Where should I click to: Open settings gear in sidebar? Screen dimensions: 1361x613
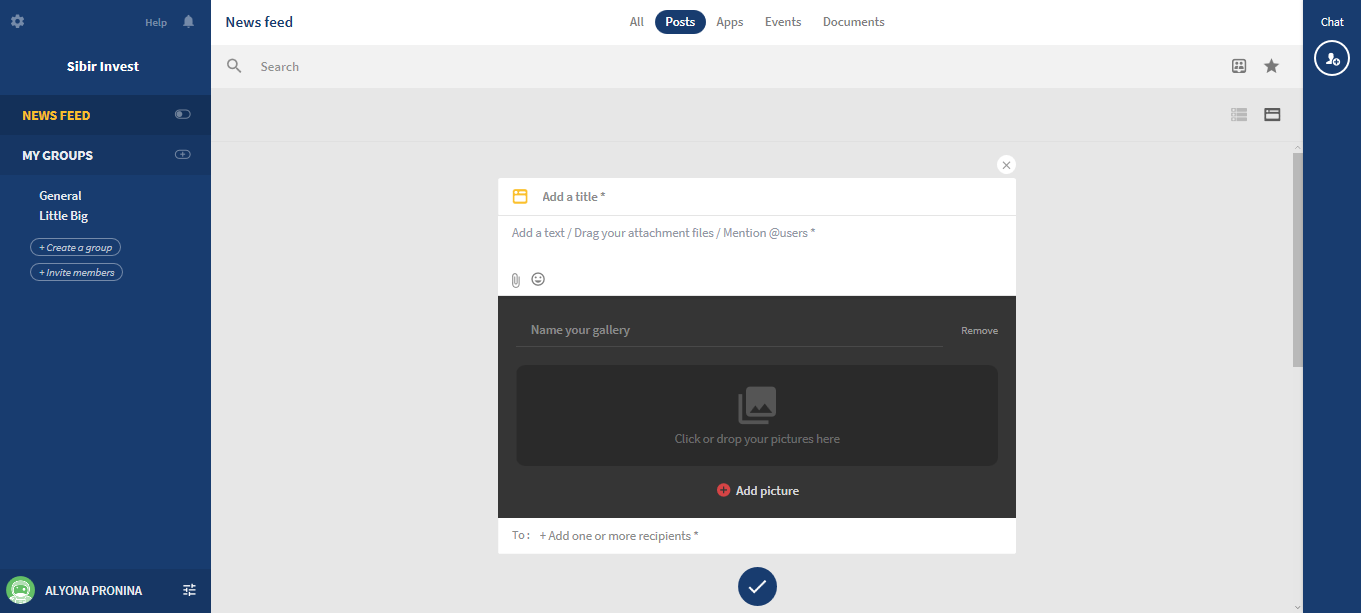17,21
